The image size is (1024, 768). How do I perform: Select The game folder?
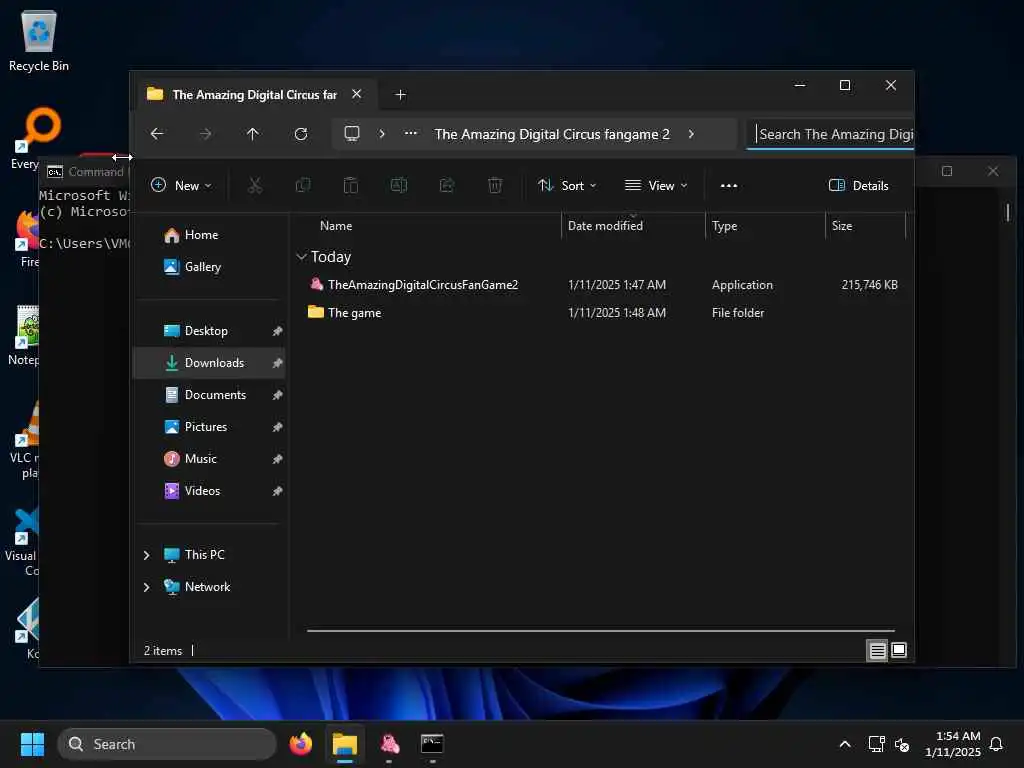click(354, 313)
